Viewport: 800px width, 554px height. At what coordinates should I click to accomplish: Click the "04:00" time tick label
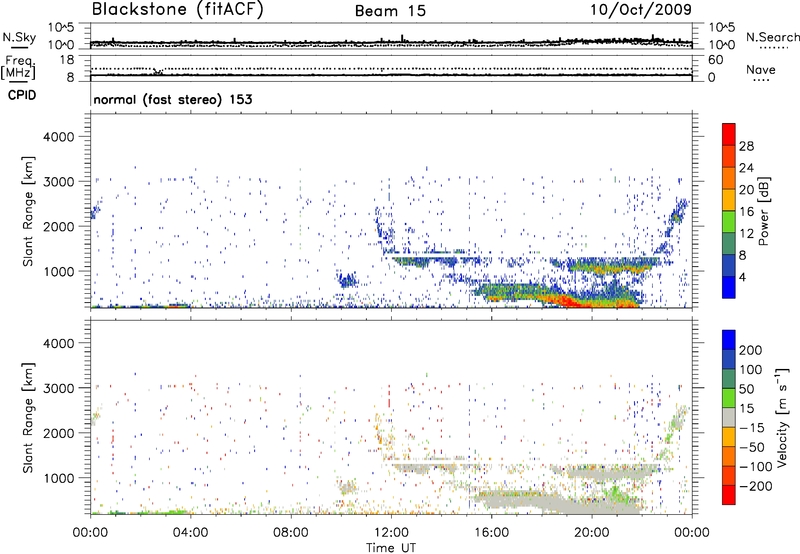(190, 533)
